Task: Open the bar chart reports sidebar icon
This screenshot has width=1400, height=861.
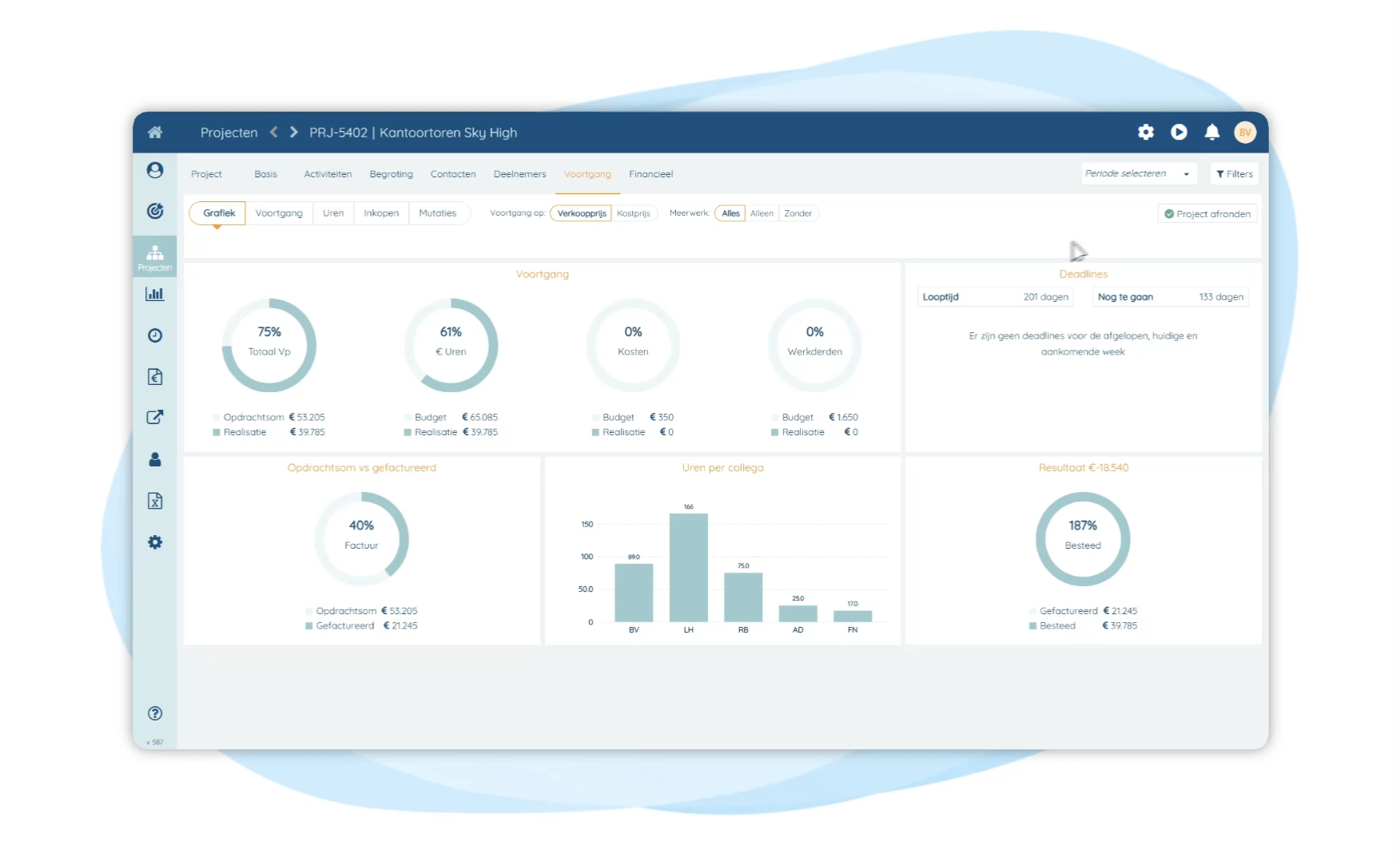Action: pyautogui.click(x=155, y=294)
